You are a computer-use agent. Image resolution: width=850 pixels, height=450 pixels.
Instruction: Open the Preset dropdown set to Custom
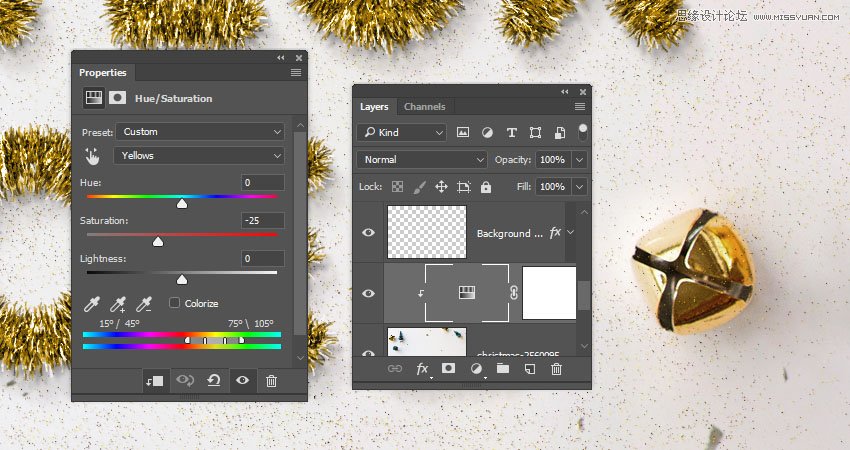coord(200,132)
